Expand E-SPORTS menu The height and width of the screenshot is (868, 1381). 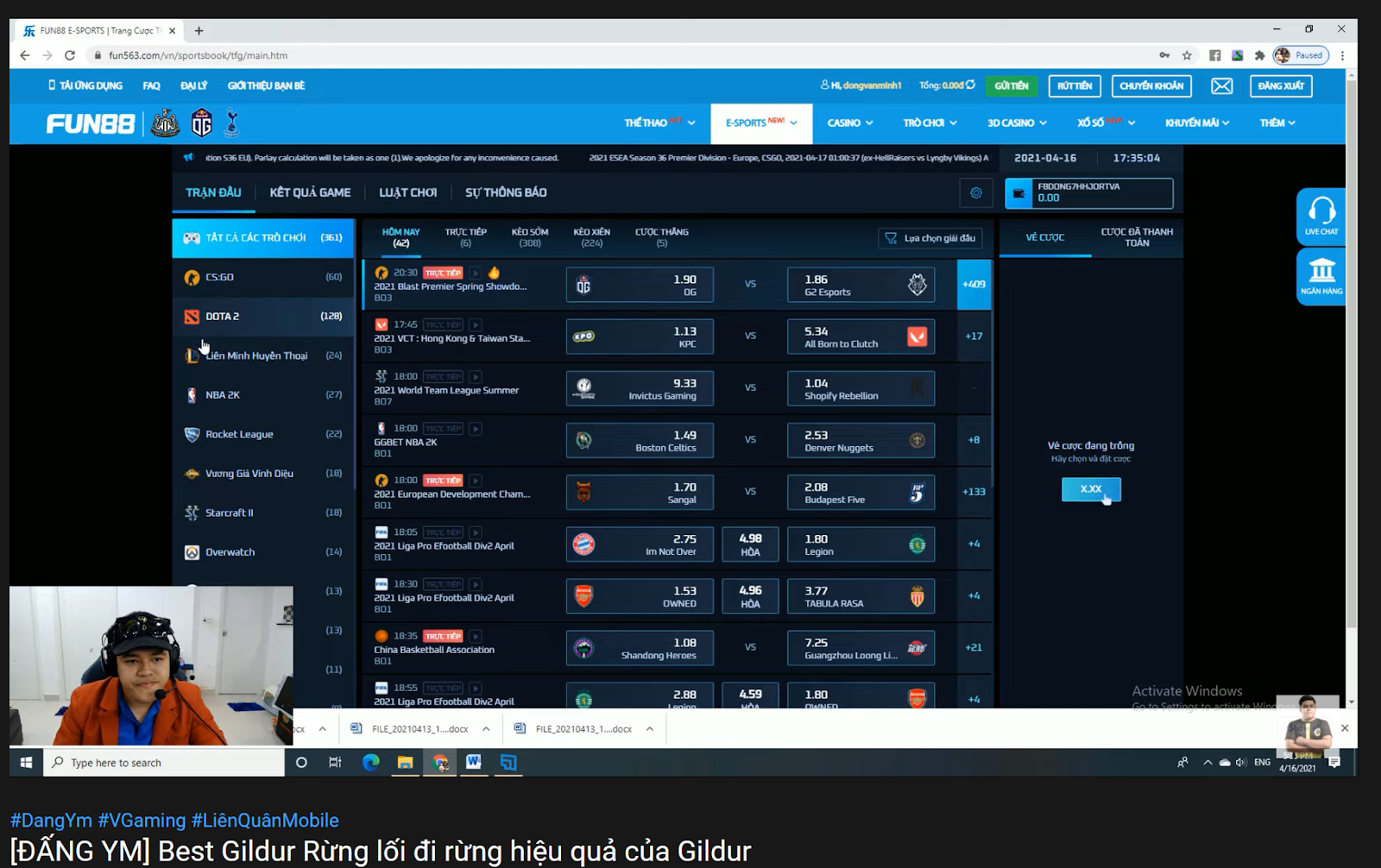[760, 123]
